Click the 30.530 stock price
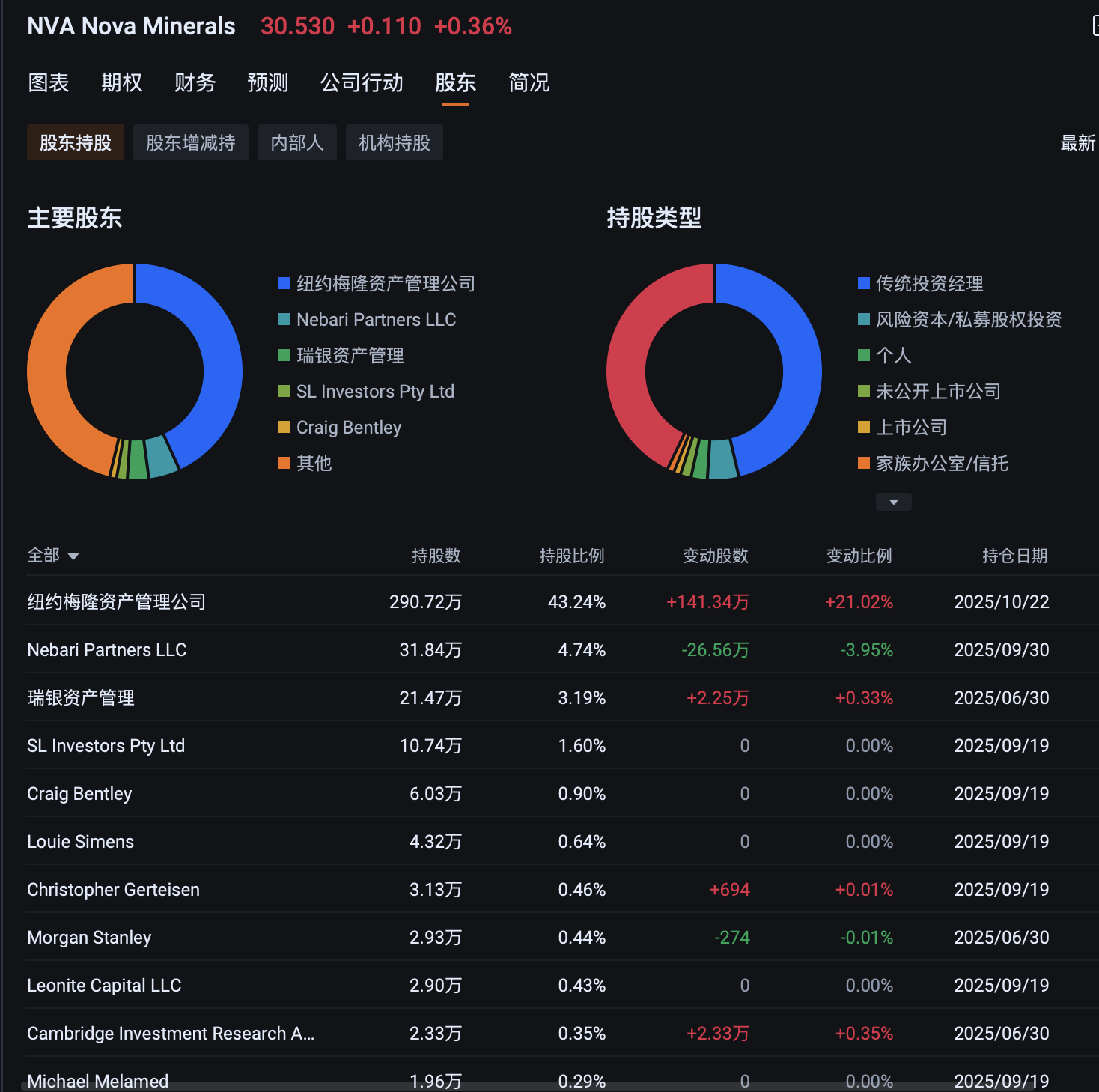Viewport: 1099px width, 1092px height. [297, 26]
